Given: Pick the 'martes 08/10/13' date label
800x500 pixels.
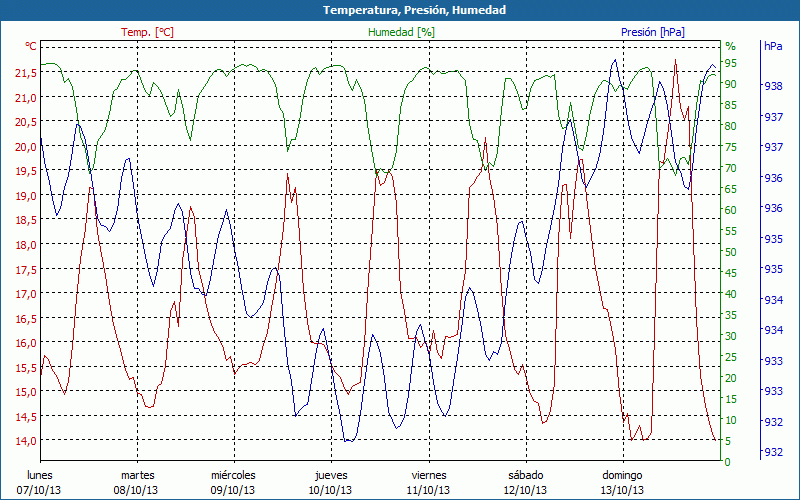Looking at the screenshot, I should pyautogui.click(x=137, y=482).
